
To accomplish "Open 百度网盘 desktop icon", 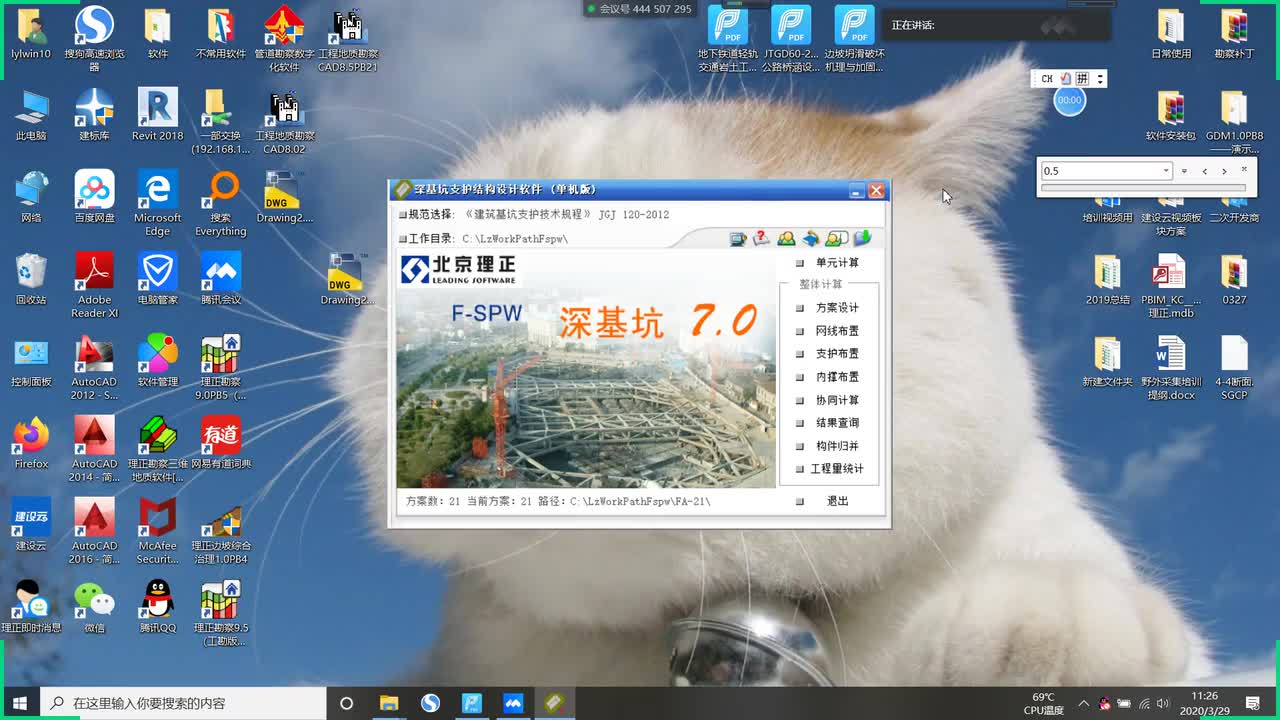I will (x=95, y=197).
